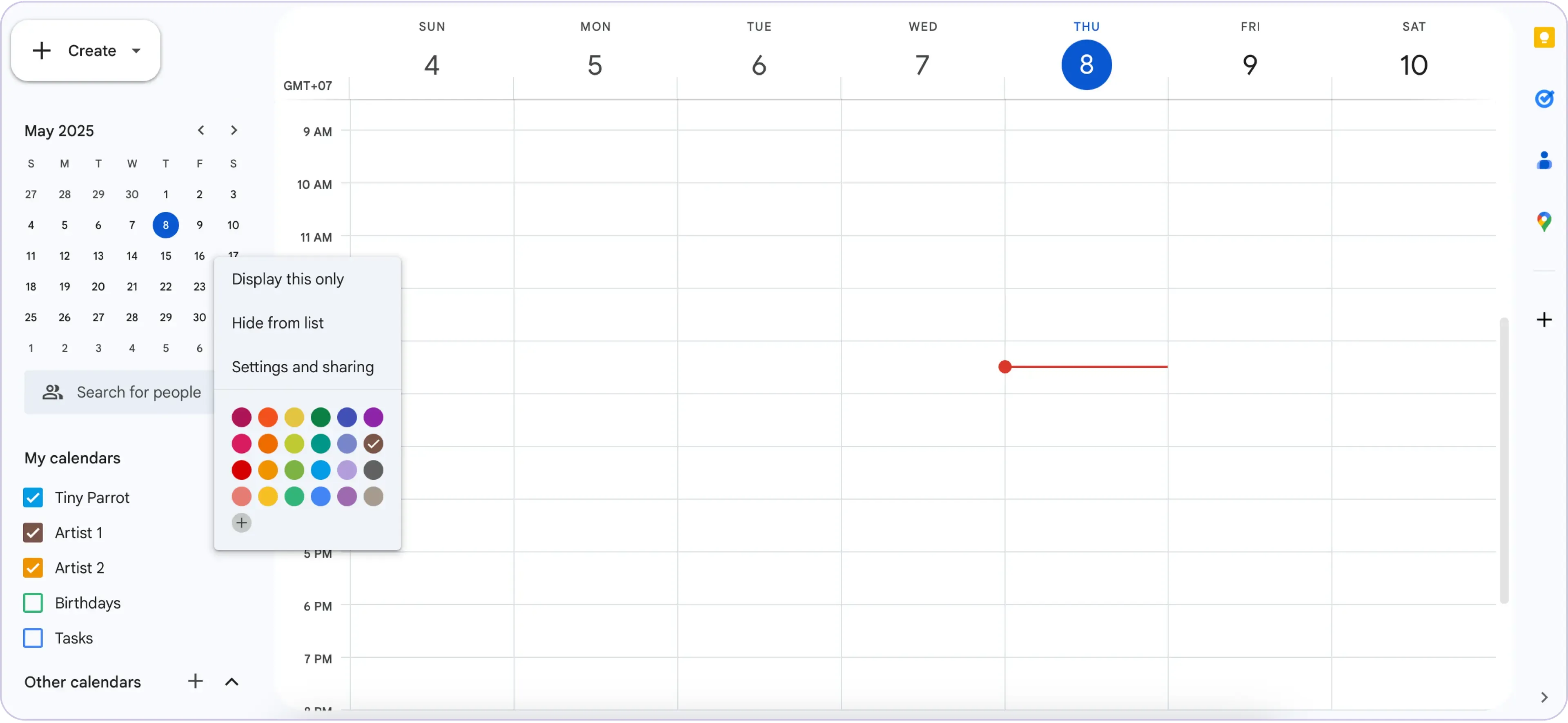Open Google Maps side panel icon

tap(1543, 222)
